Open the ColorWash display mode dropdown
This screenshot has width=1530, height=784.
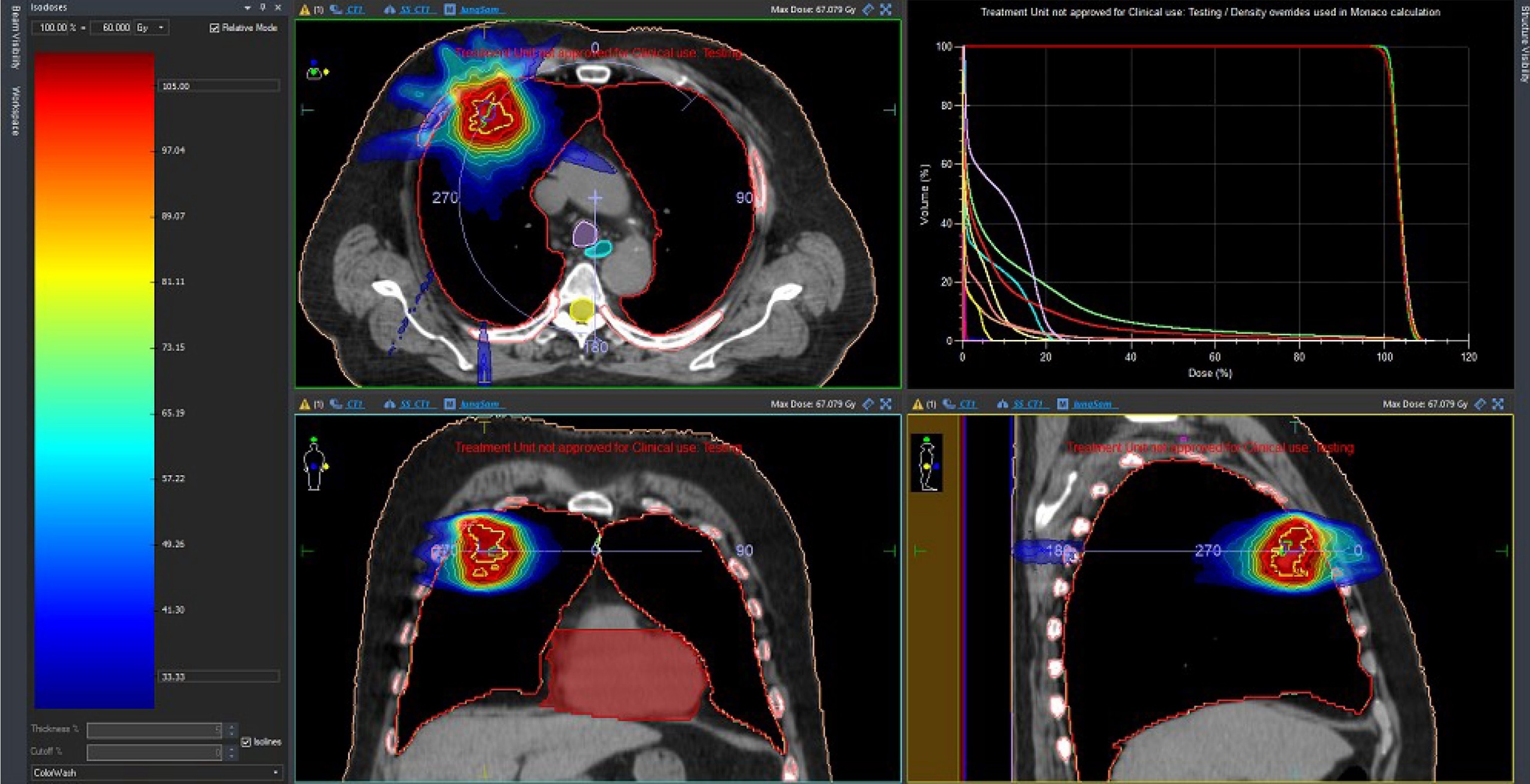click(157, 773)
